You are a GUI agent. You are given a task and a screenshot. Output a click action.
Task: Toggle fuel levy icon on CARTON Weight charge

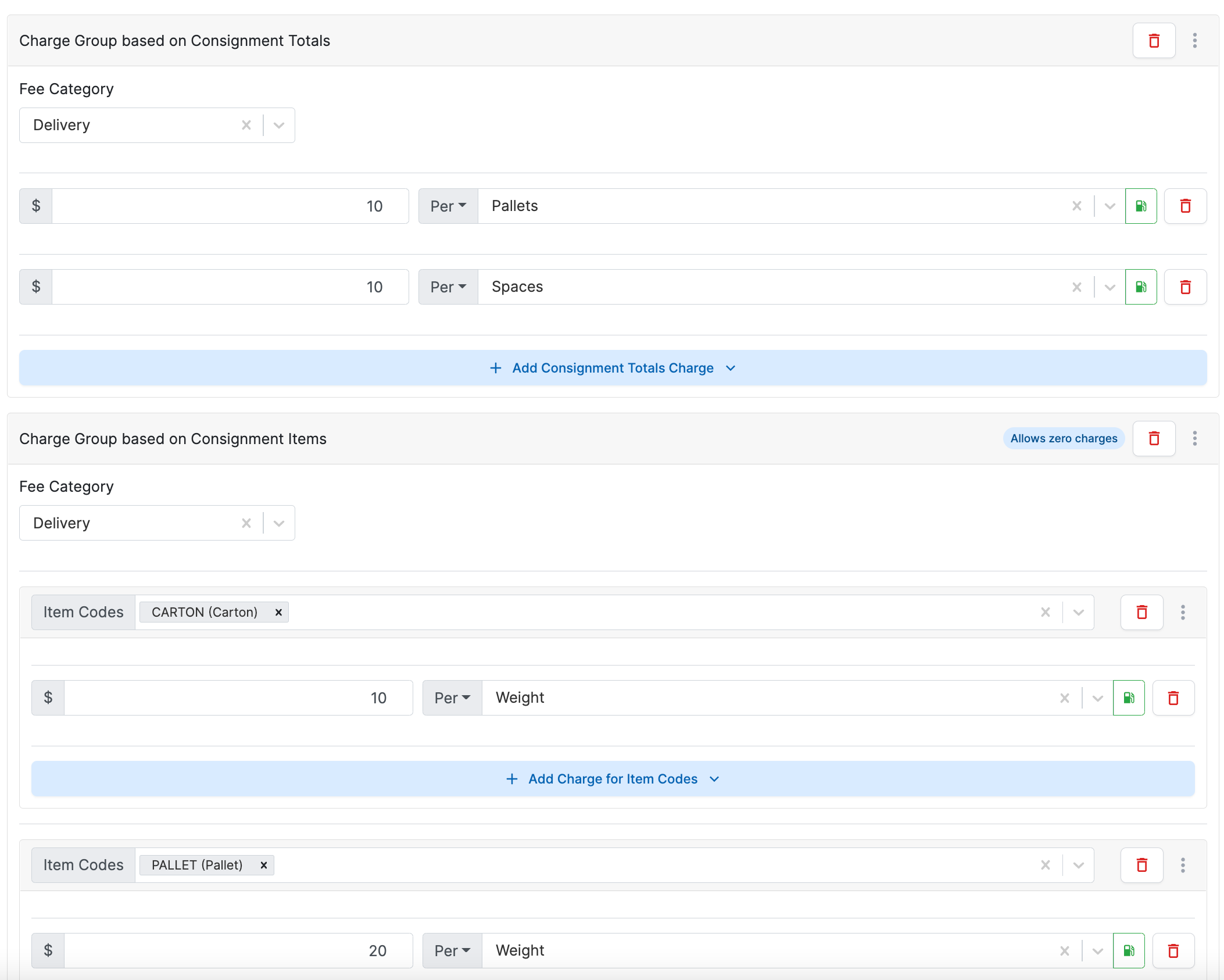(1128, 698)
